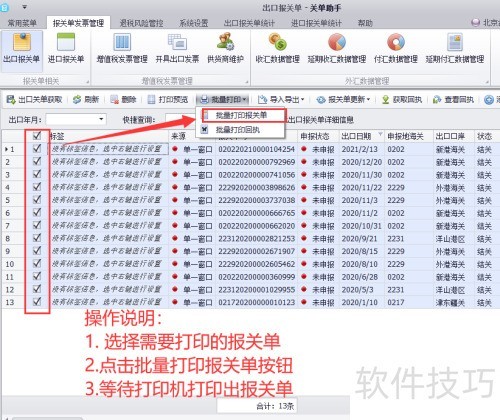This screenshot has width=500, height=420.
Task: Select 批量打印报关单 from the menu
Action: click(x=241, y=116)
